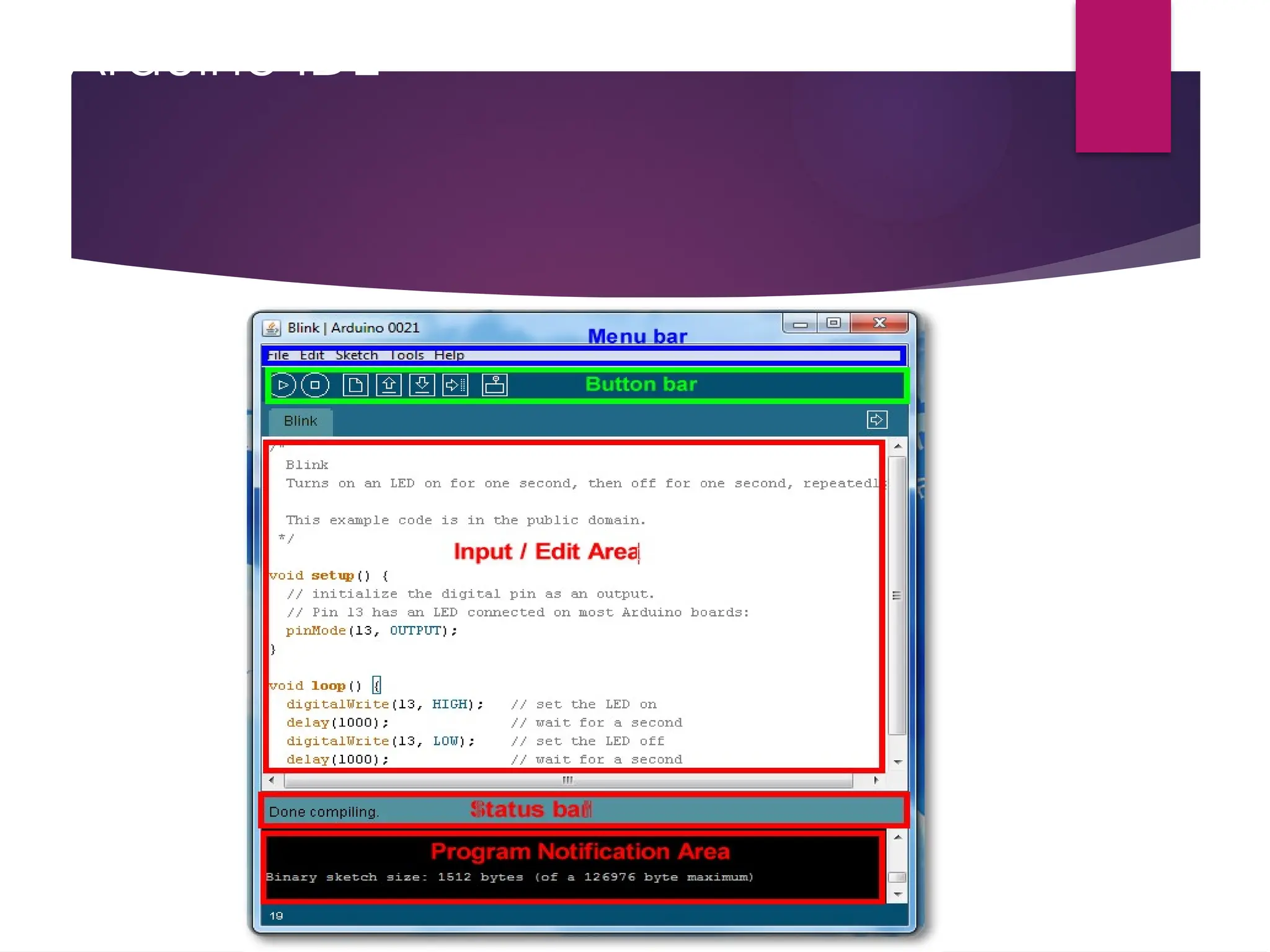Viewport: 1270px width, 952px height.
Task: Open the File menu
Action: (278, 355)
